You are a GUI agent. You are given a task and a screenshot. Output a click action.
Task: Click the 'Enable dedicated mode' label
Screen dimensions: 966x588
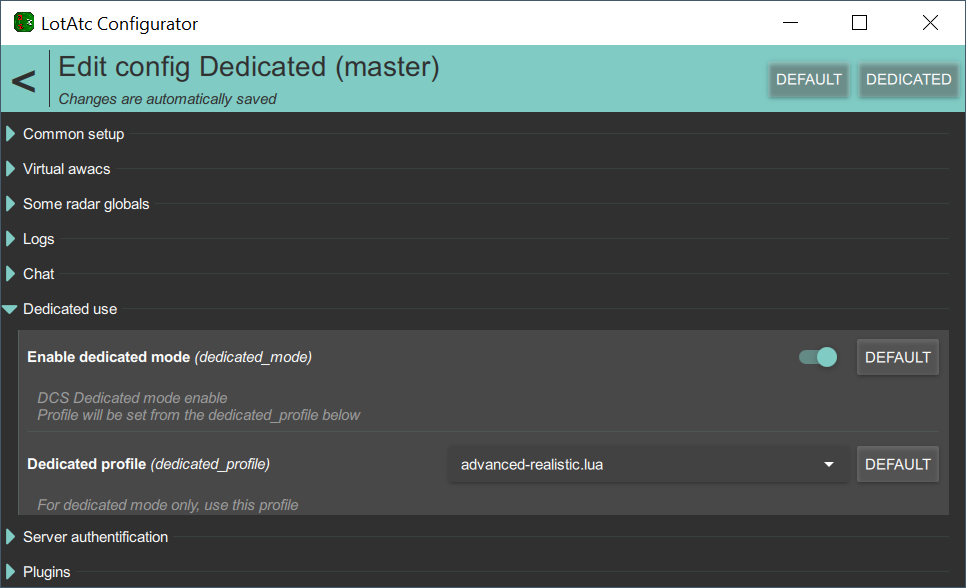coord(108,357)
